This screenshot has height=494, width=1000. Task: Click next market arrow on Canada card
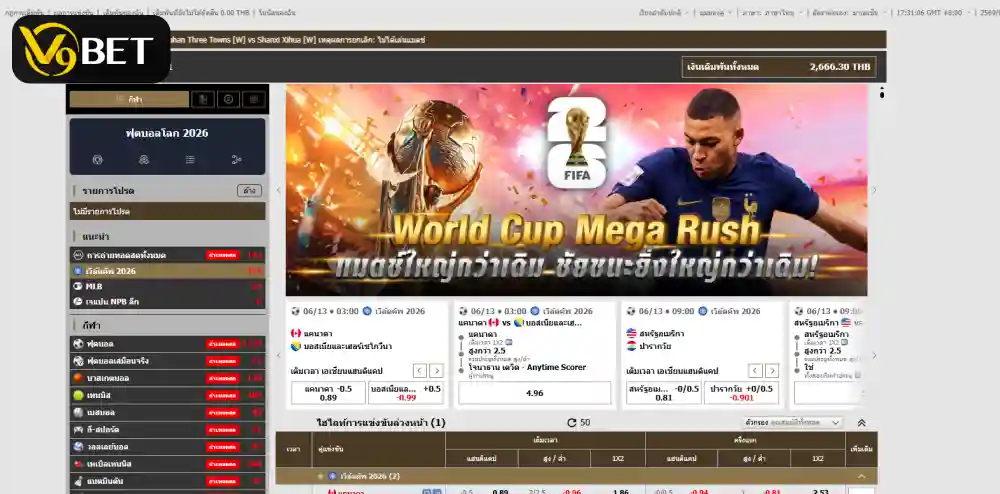[x=436, y=370]
